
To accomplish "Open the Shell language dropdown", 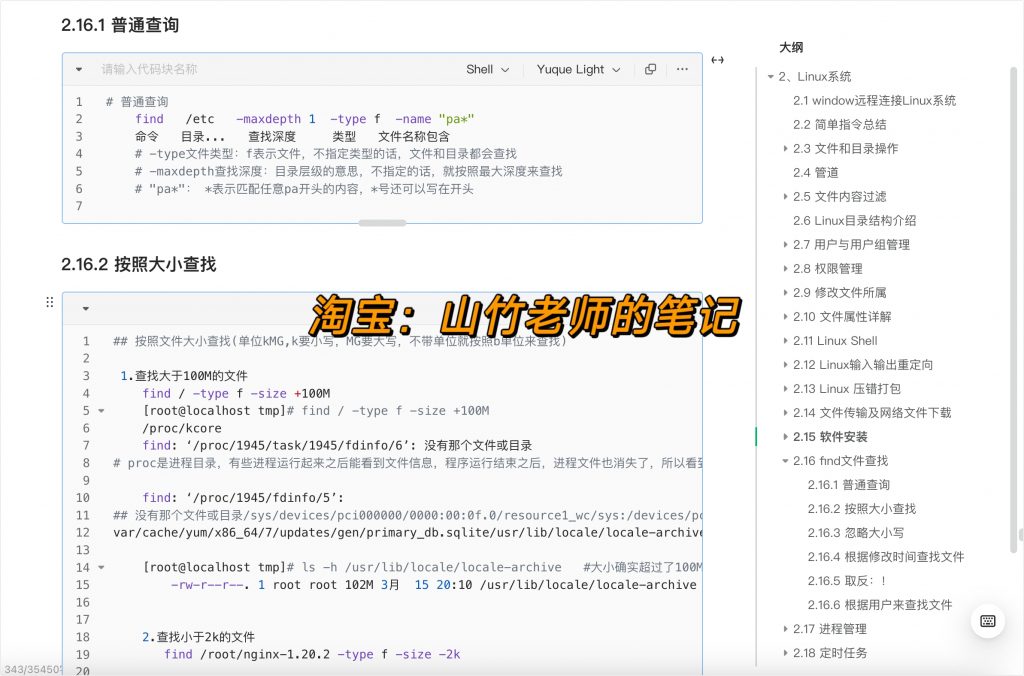I will 486,69.
